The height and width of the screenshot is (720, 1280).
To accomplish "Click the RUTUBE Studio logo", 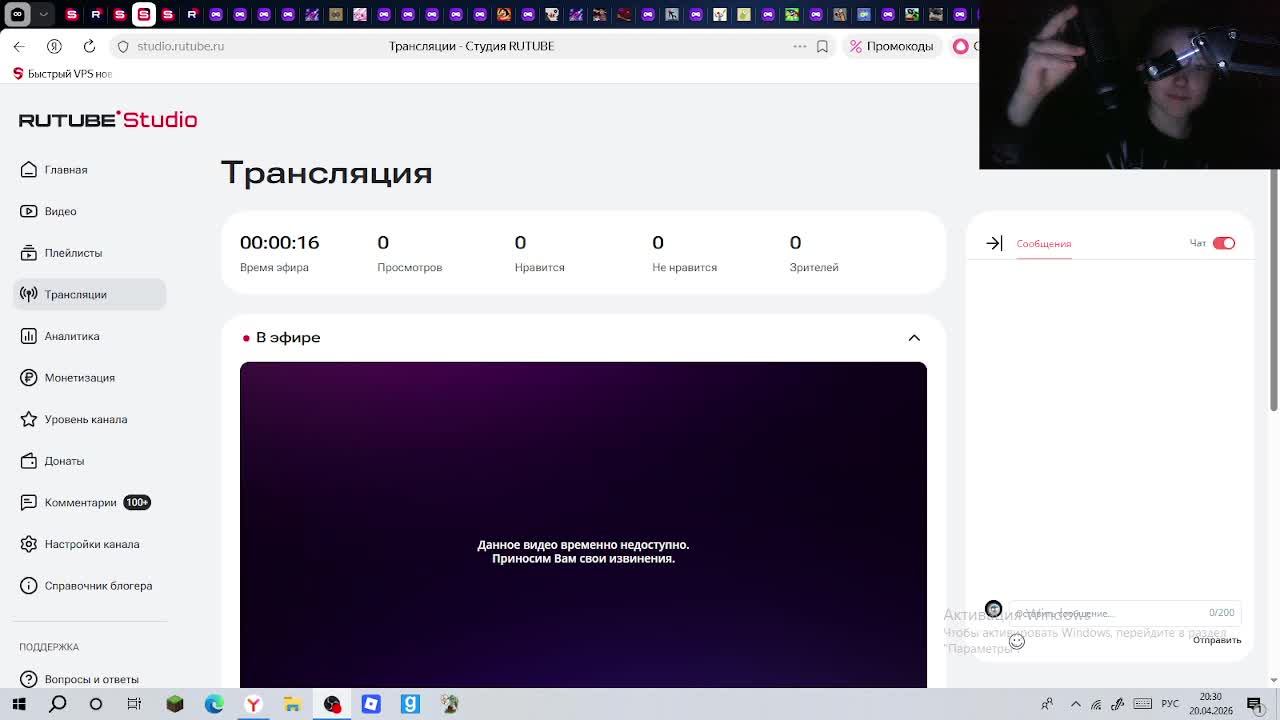I will [108, 119].
